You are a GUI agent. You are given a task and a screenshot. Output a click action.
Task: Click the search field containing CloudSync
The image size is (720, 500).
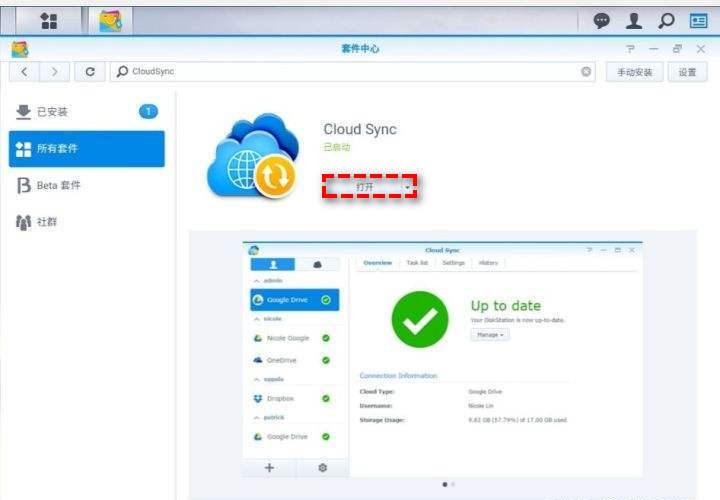click(x=353, y=72)
